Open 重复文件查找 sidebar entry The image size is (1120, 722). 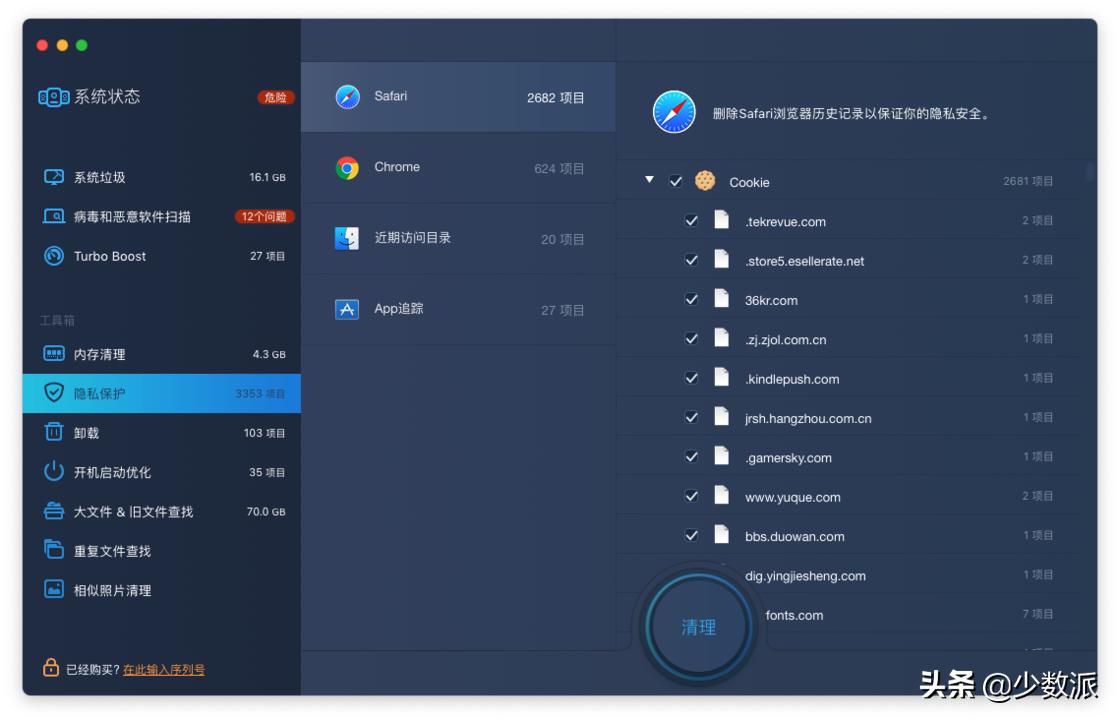[161, 551]
